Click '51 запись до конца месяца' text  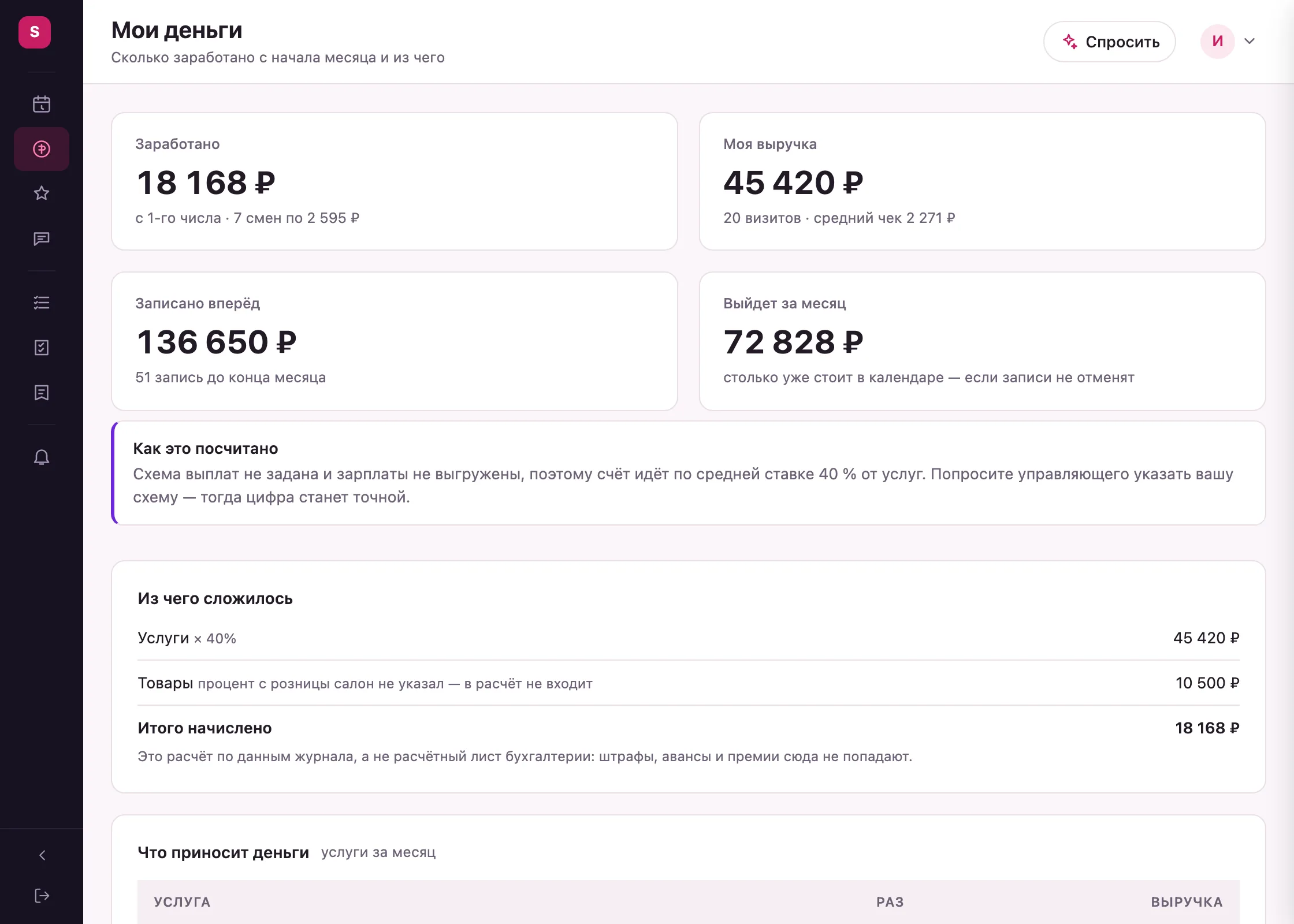pos(230,378)
